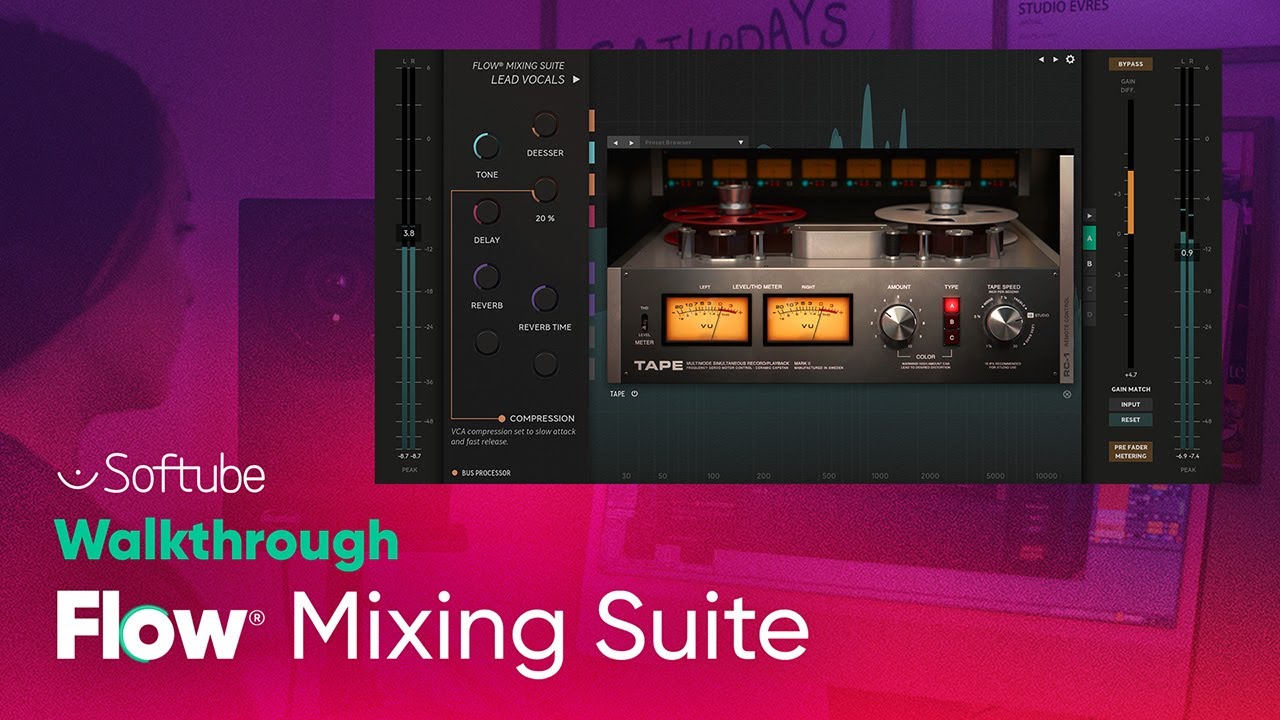Click the Deesser knob

click(x=545, y=125)
